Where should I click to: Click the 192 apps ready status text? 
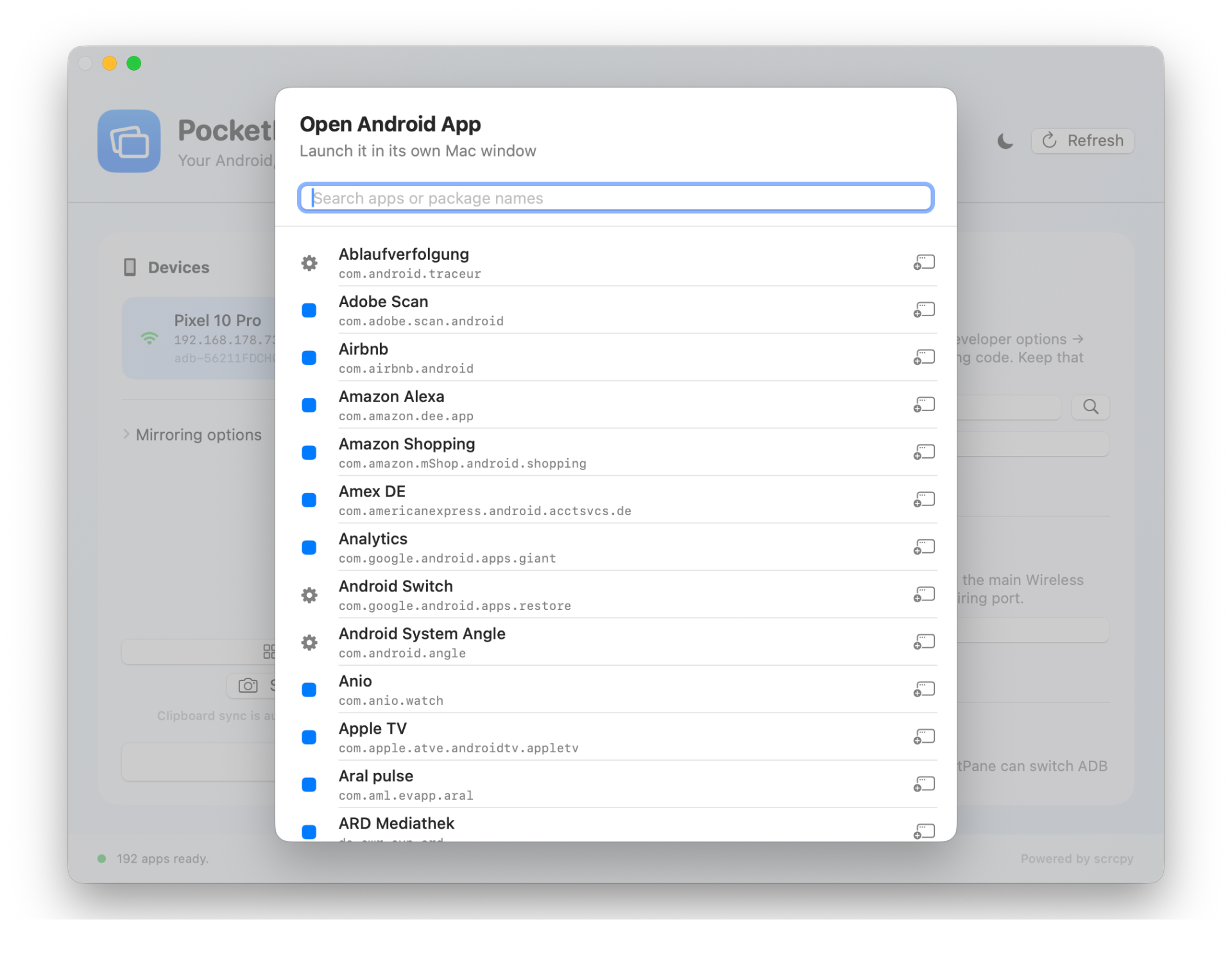(162, 859)
